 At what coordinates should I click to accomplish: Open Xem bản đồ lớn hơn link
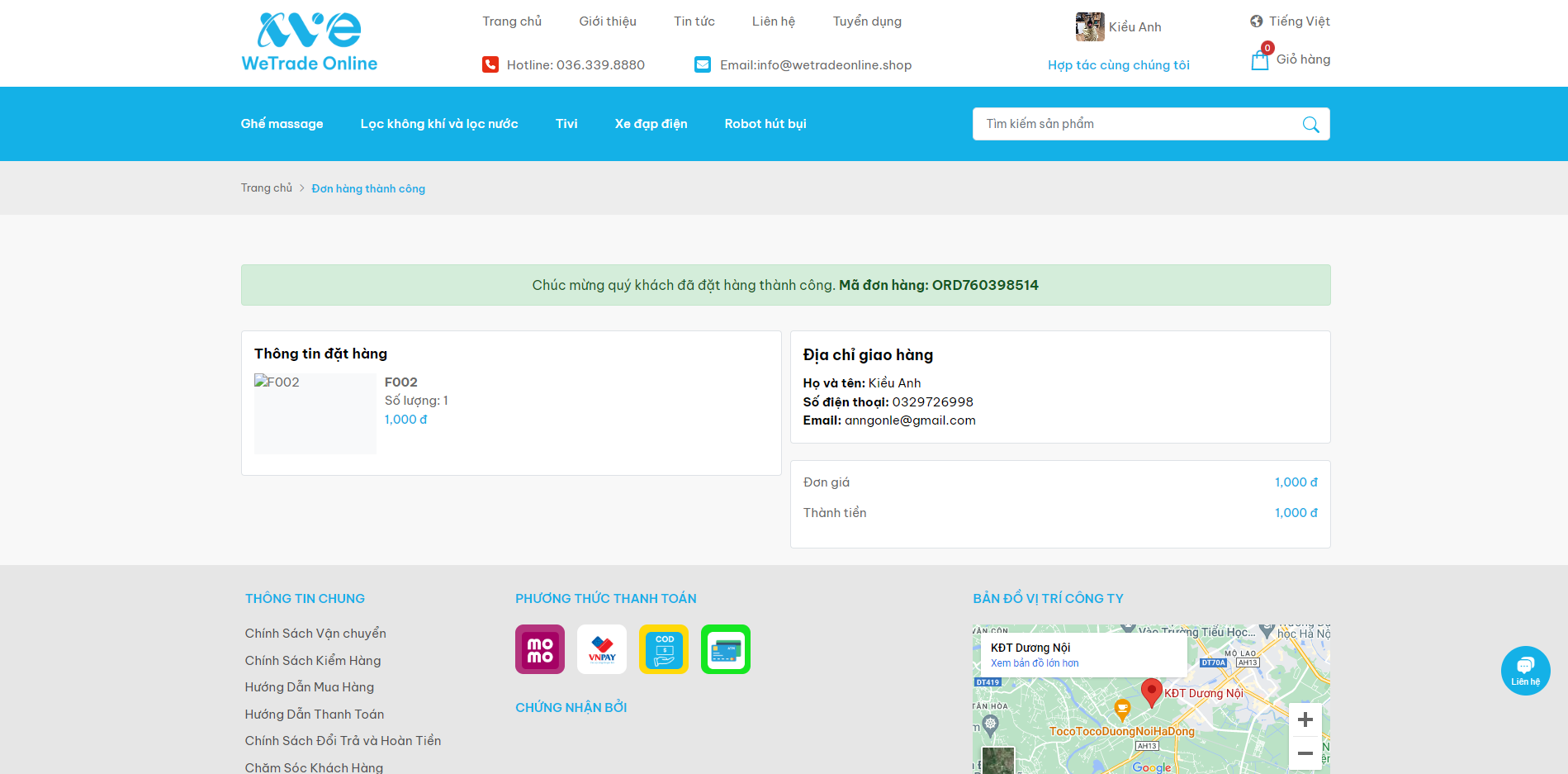(1035, 663)
